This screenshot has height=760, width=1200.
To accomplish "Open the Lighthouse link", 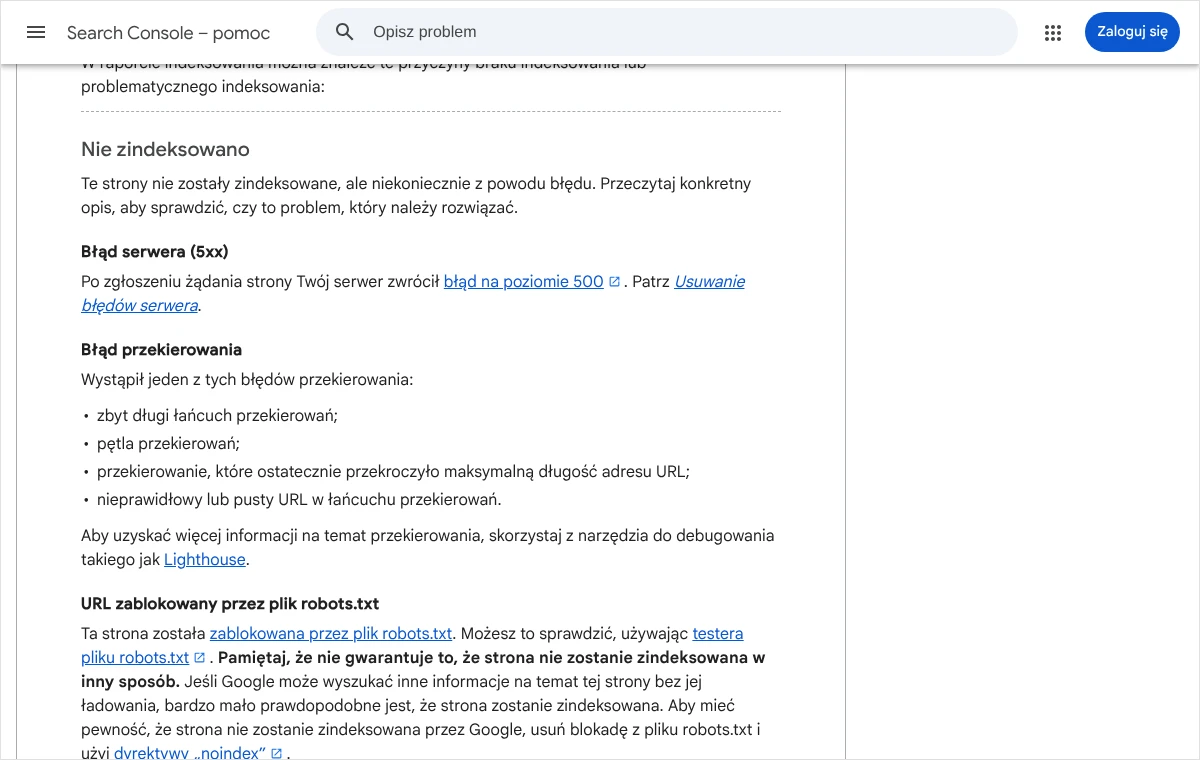I will (x=205, y=560).
